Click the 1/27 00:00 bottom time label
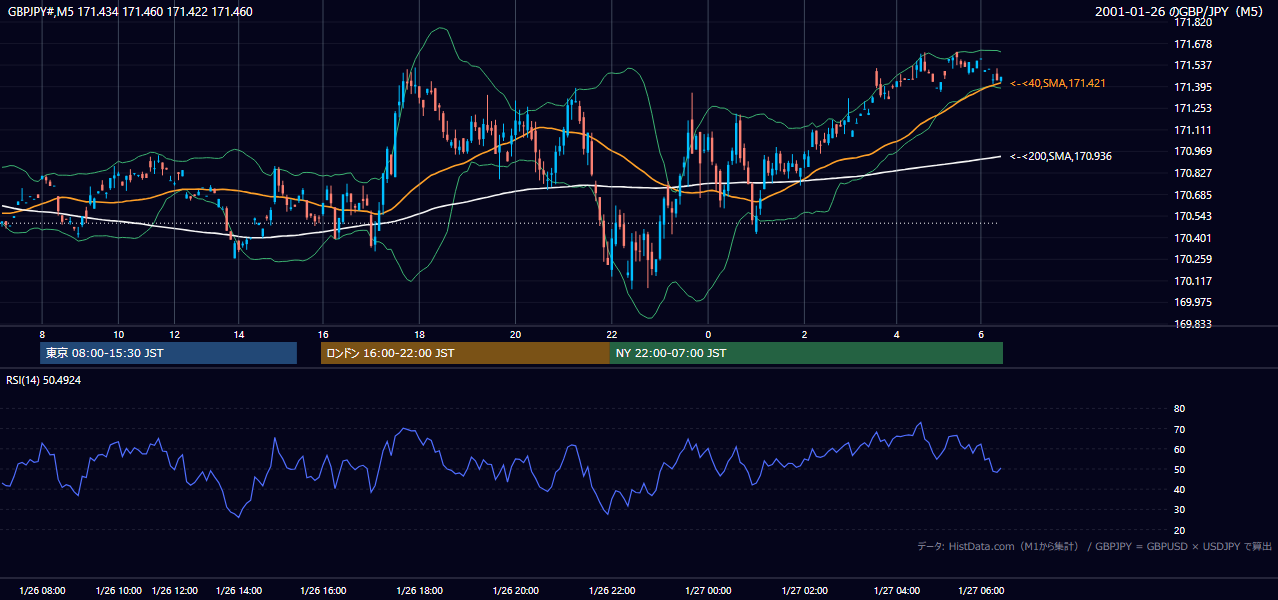Screen dimensions: 1278x600 tap(709, 591)
